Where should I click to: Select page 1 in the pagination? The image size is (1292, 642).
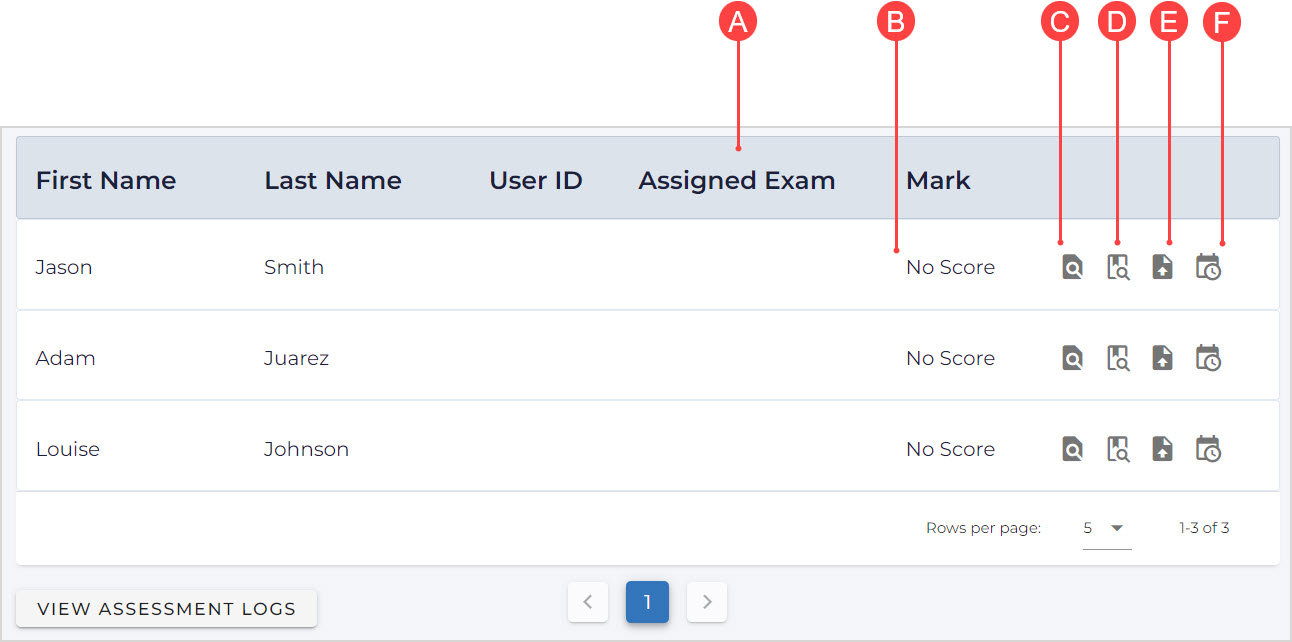pos(647,602)
